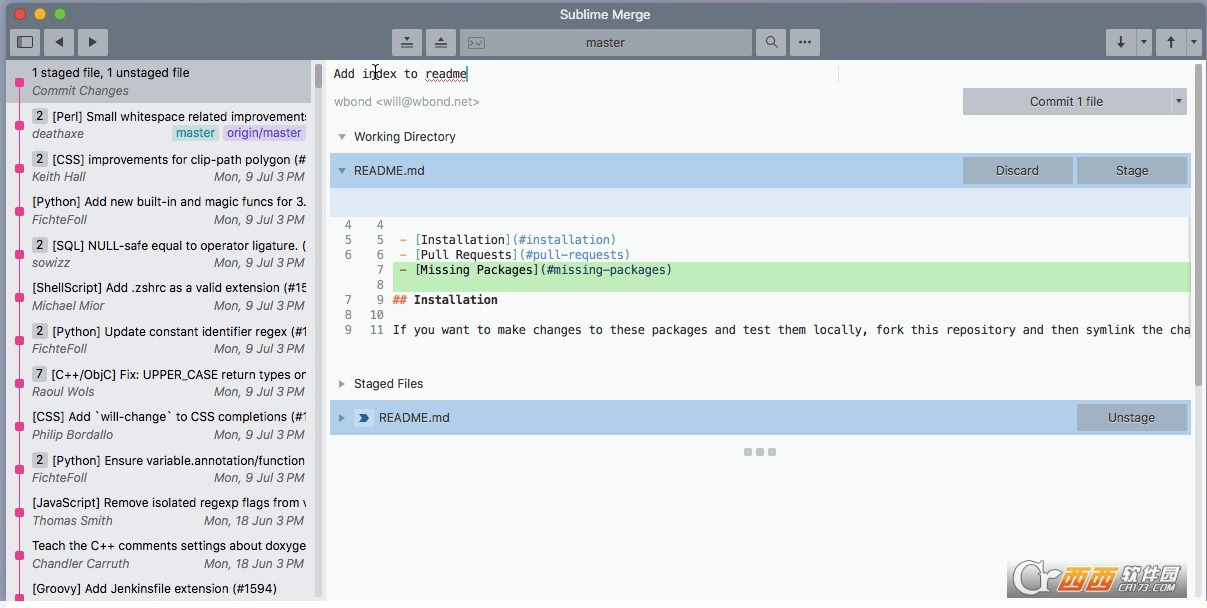Select the Python new built-in funcs commit
Screen dimensions: 1207x608
[160, 210]
